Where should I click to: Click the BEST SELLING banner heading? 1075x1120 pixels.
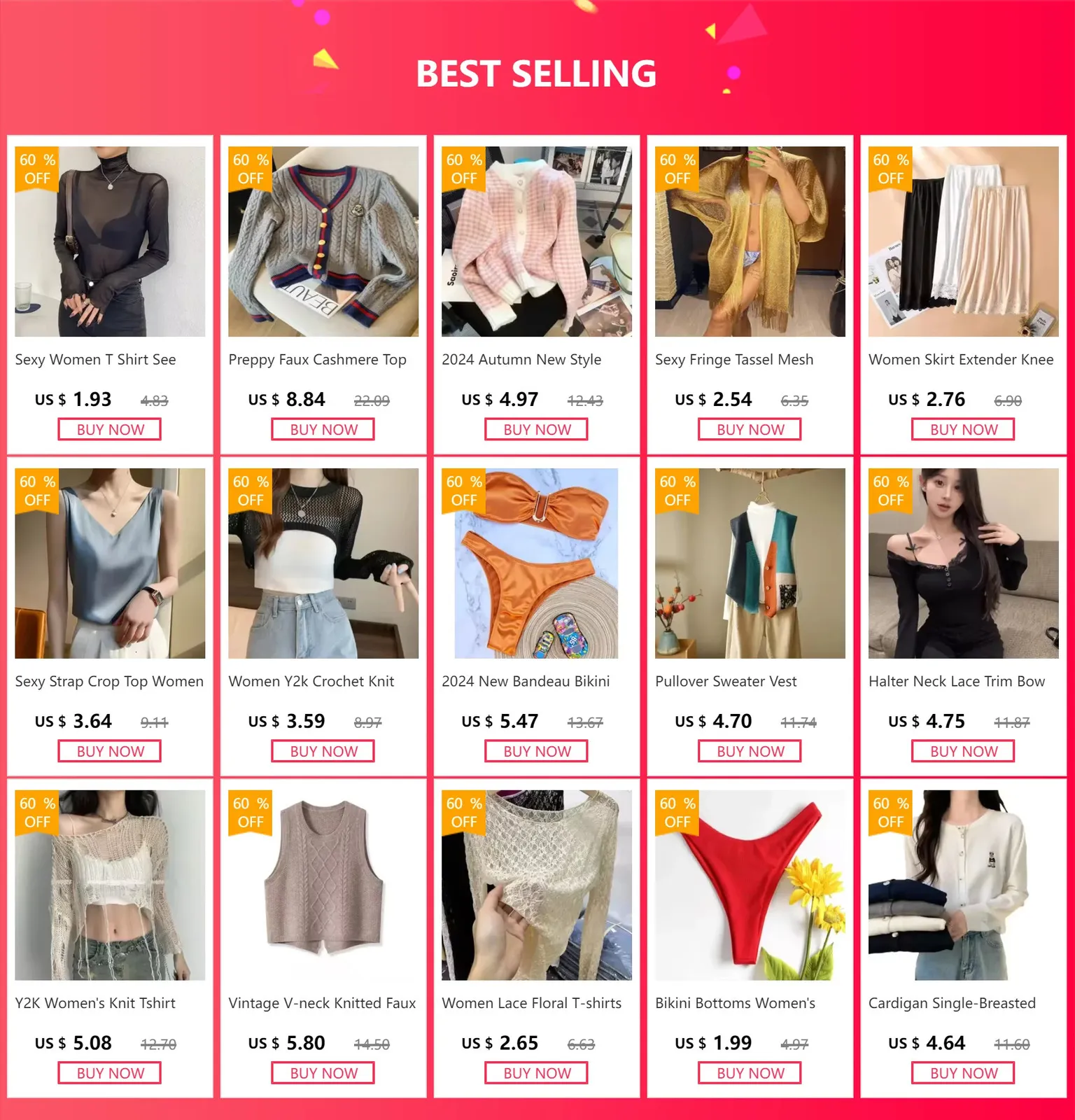[x=536, y=73]
